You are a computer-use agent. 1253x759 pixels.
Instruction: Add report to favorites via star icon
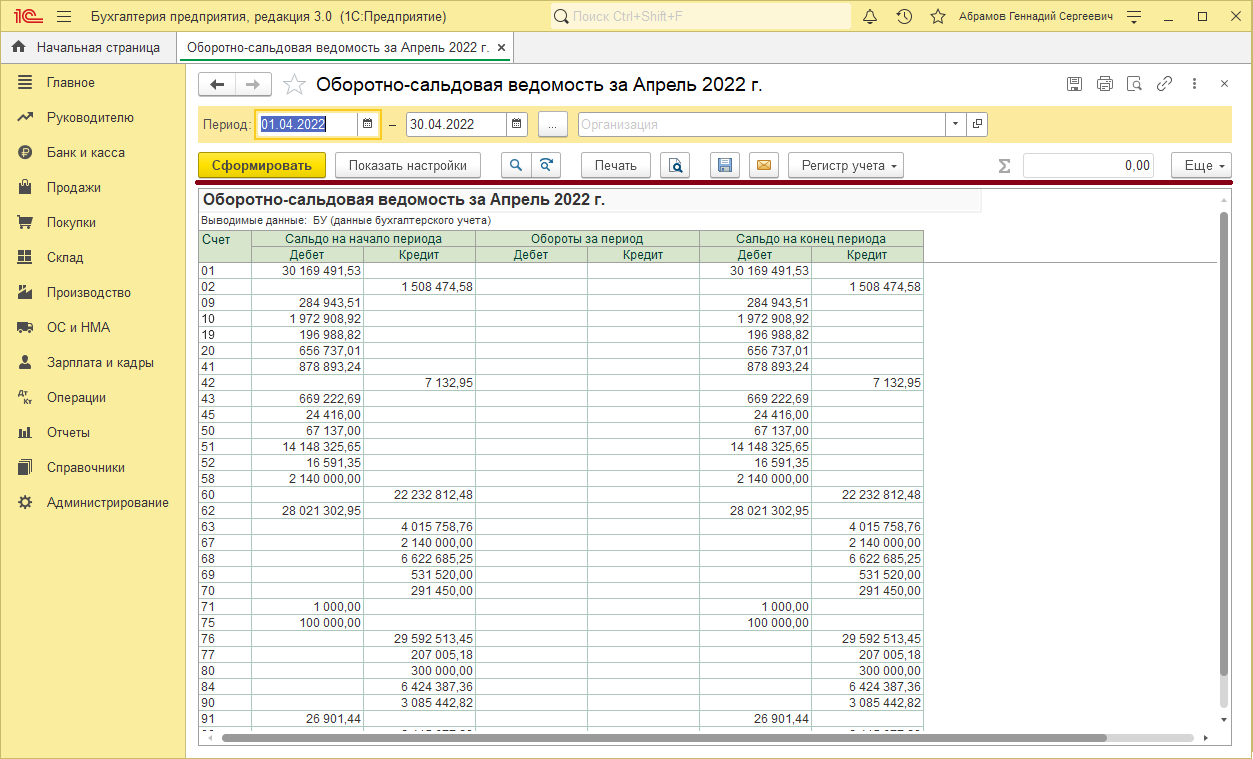coord(294,84)
